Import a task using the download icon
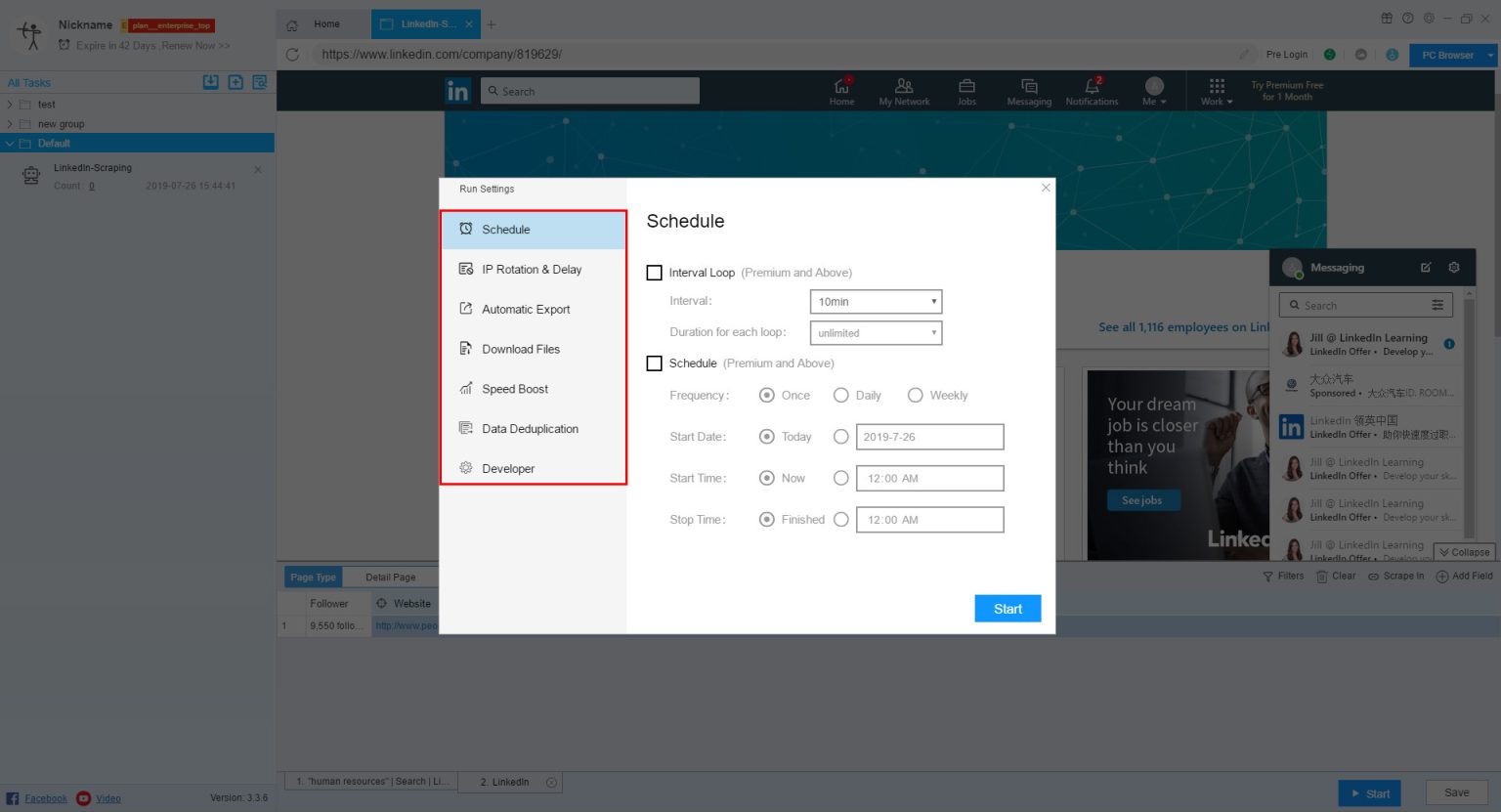The width and height of the screenshot is (1501, 812). click(x=209, y=82)
